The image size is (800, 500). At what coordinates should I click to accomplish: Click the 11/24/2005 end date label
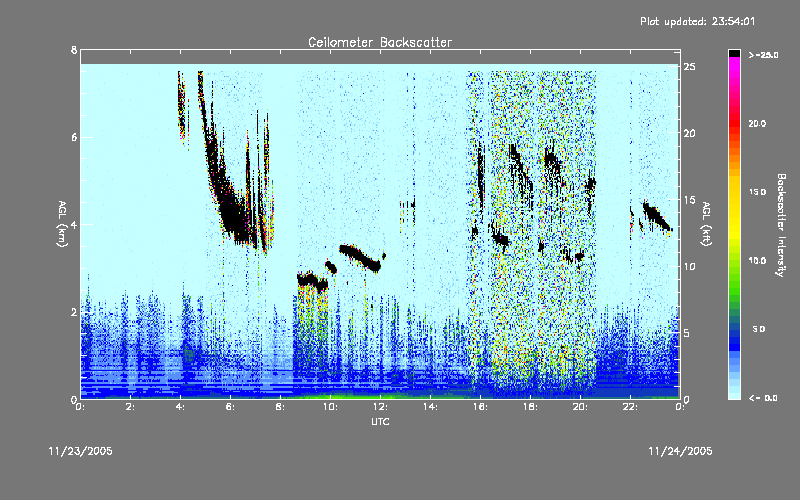pos(680,451)
